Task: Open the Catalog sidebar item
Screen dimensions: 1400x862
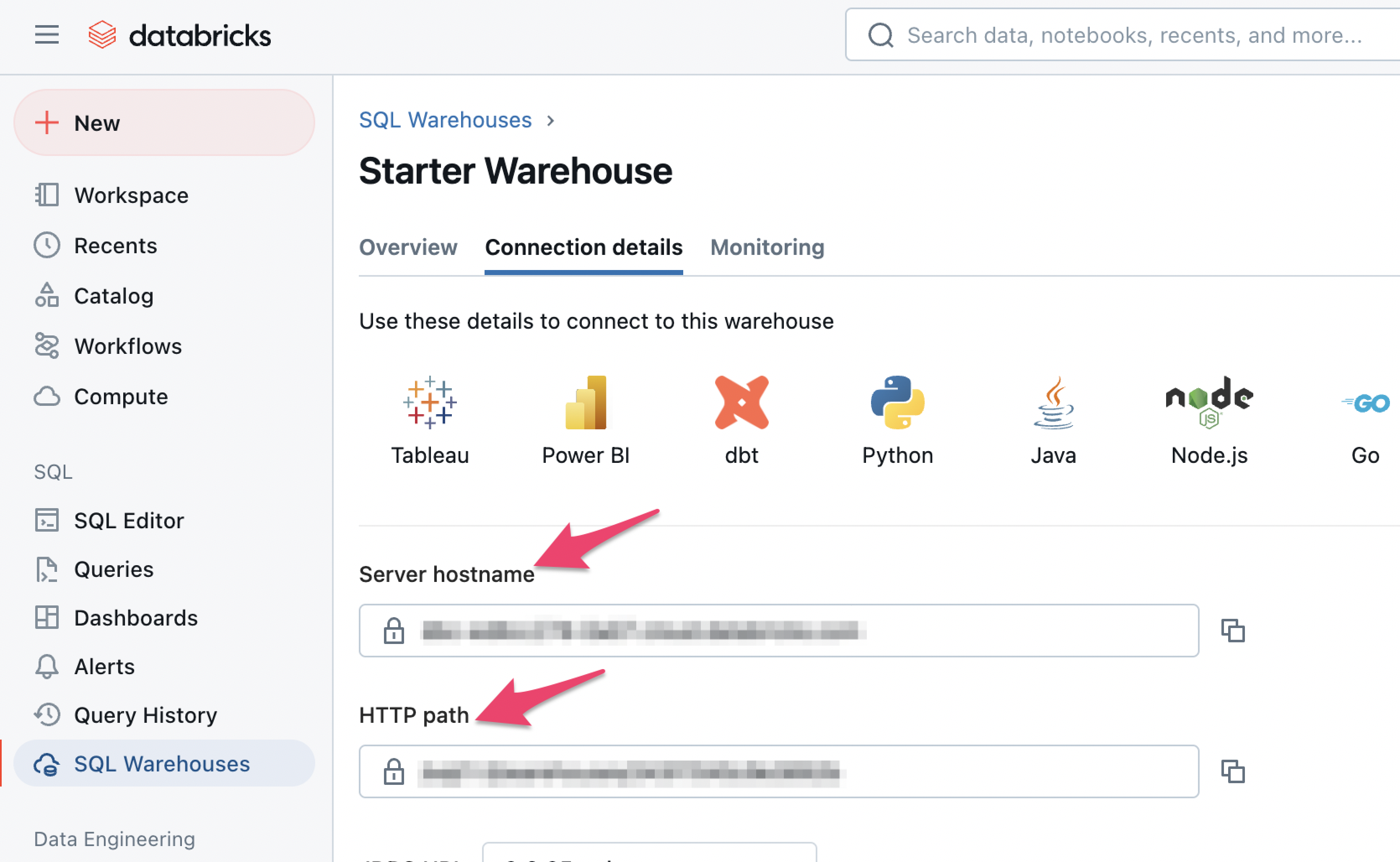Action: (113, 295)
